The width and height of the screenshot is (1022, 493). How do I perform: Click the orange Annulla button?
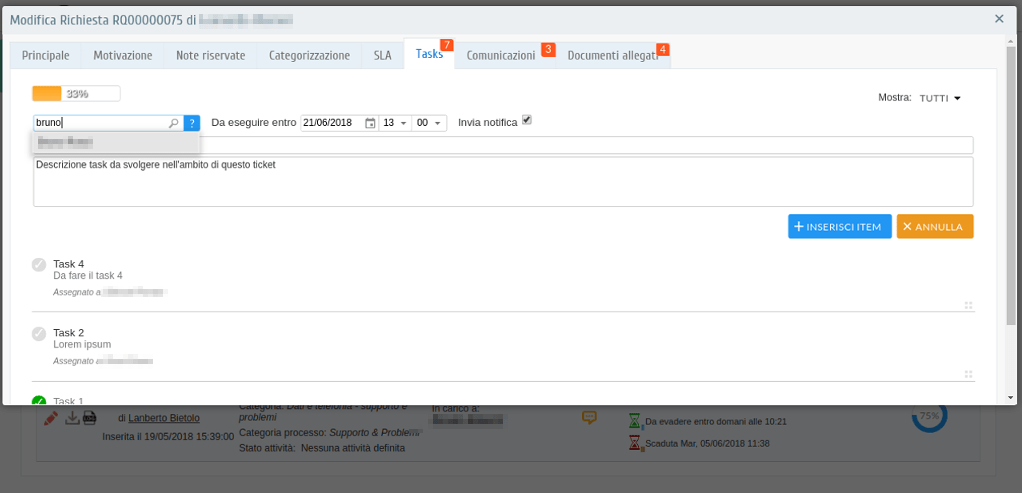934,227
